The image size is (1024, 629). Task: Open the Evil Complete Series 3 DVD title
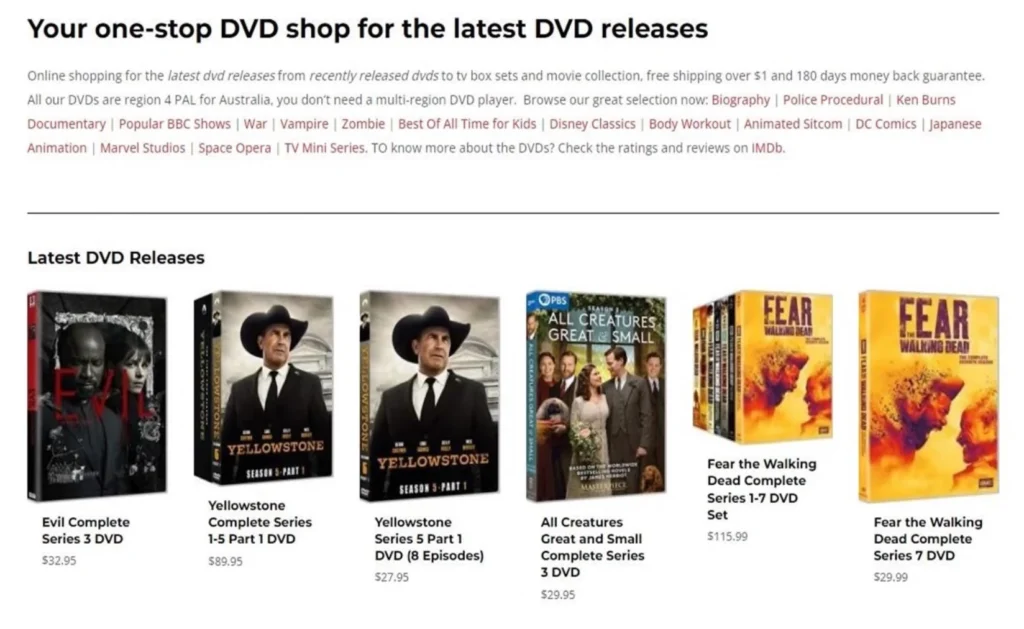(x=86, y=530)
